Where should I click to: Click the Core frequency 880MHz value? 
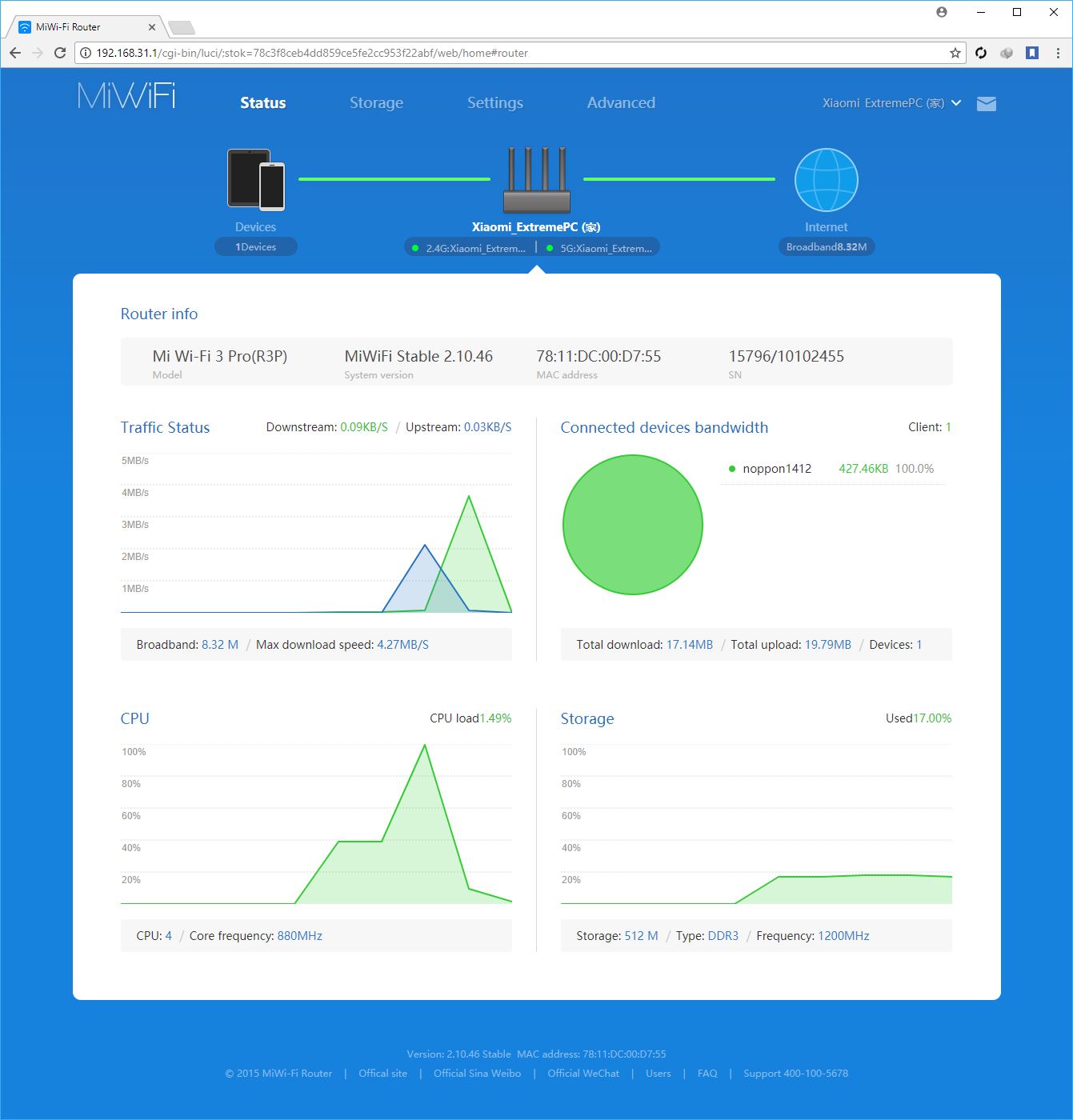[x=300, y=936]
